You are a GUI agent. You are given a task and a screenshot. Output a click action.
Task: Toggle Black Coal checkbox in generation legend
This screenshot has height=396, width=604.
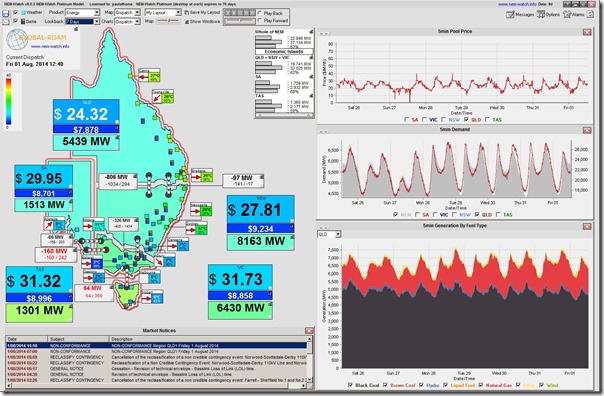tap(350, 385)
